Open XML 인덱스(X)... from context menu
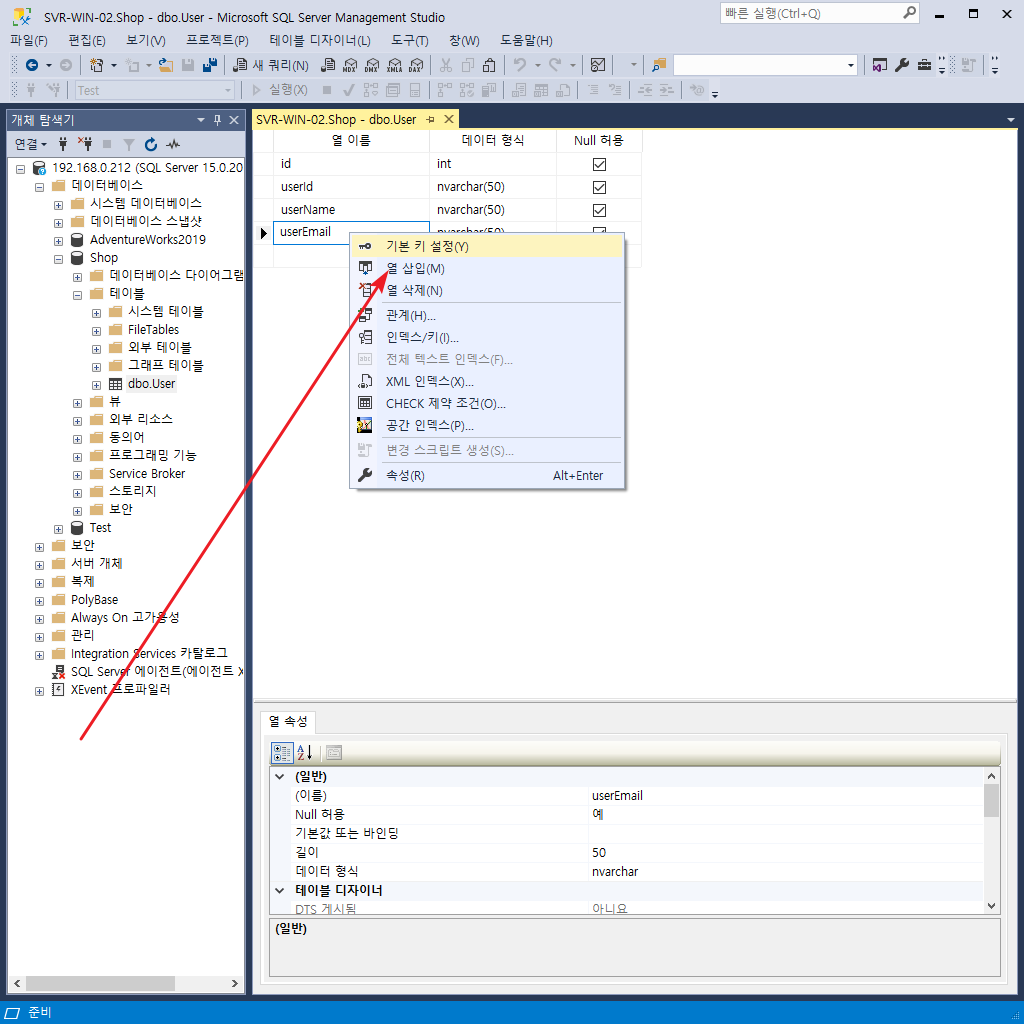Screen dimensions: 1024x1024 click(487, 381)
